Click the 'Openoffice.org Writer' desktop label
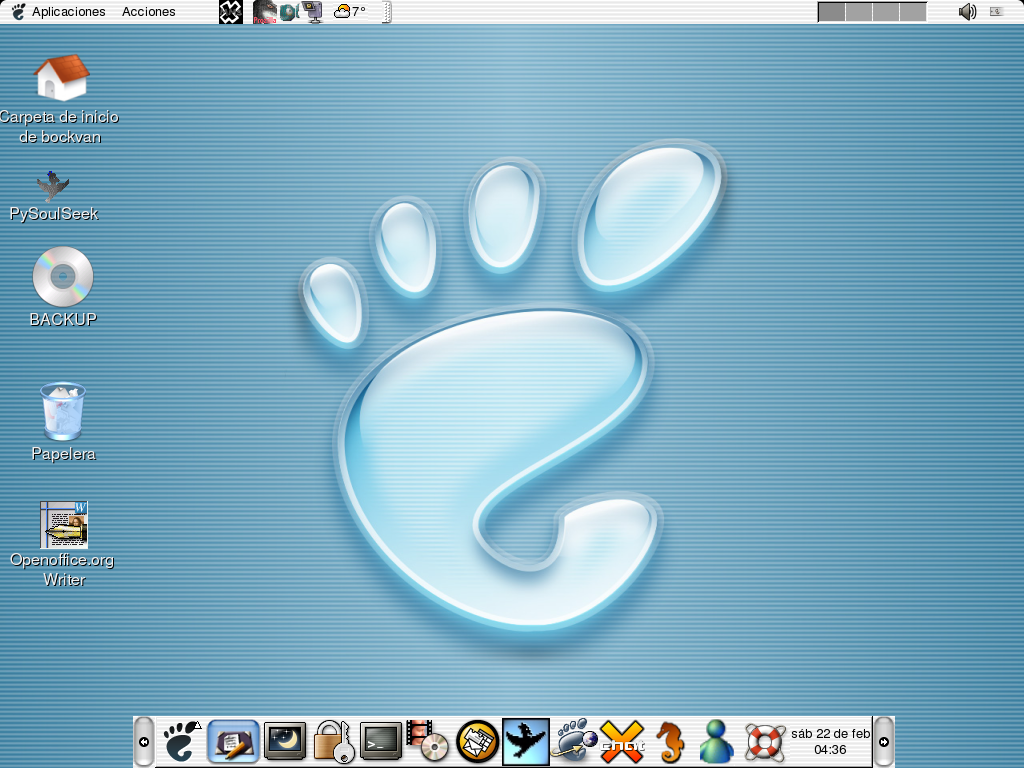Image resolution: width=1024 pixels, height=768 pixels. click(x=63, y=569)
